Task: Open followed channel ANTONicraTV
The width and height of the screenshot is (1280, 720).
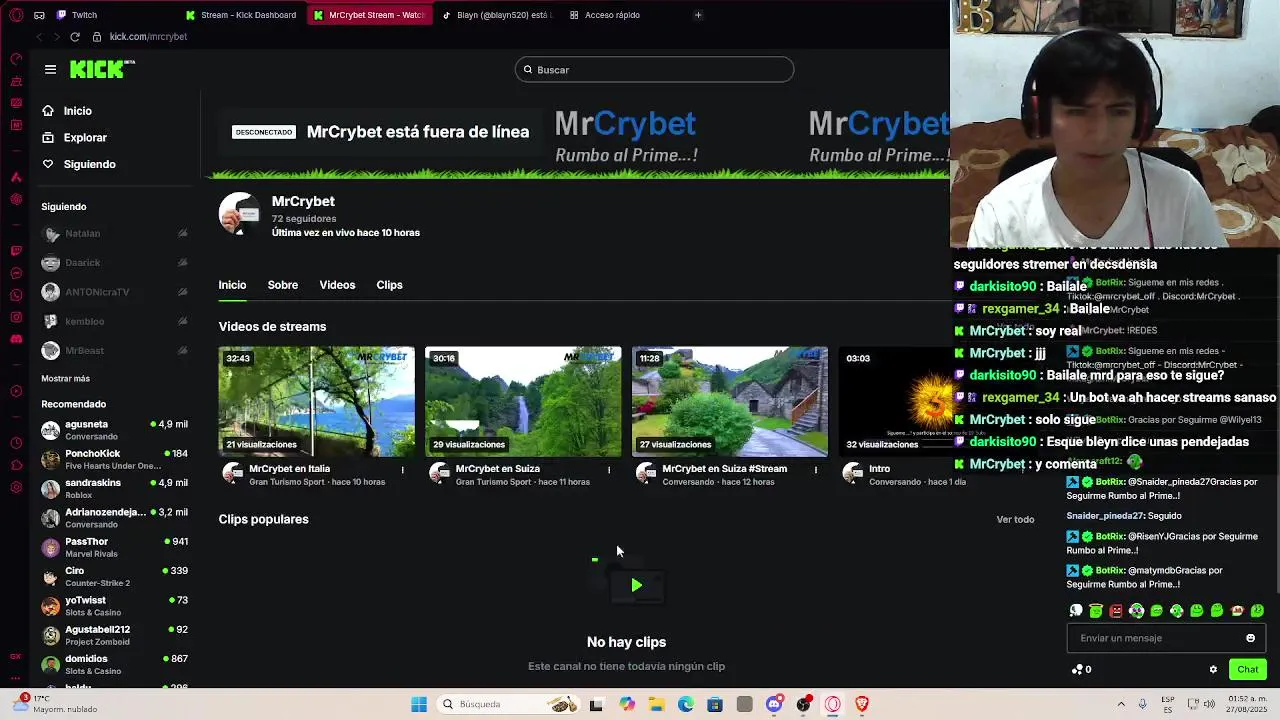Action: point(114,292)
